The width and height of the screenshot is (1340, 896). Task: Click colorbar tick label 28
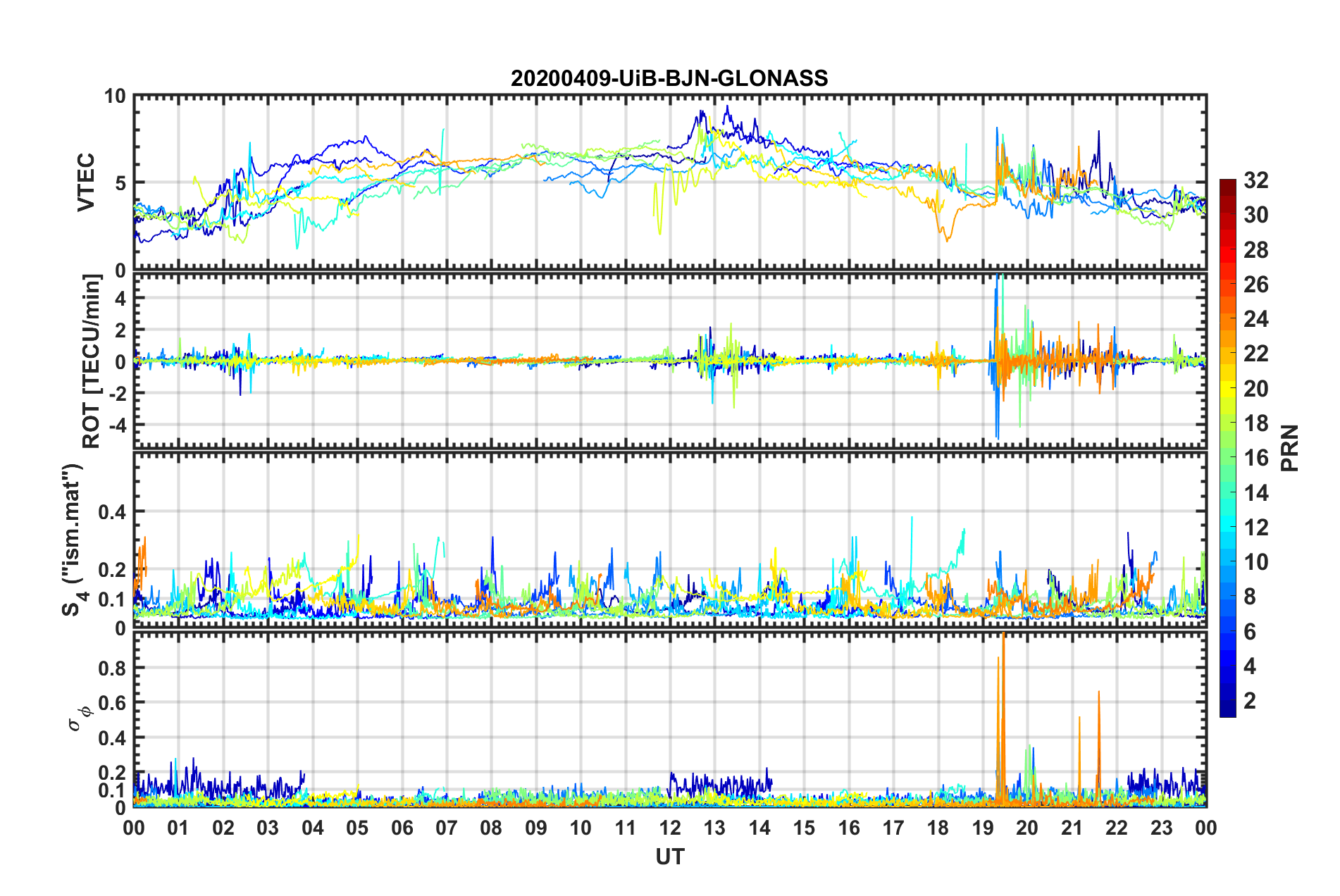pos(1255,250)
